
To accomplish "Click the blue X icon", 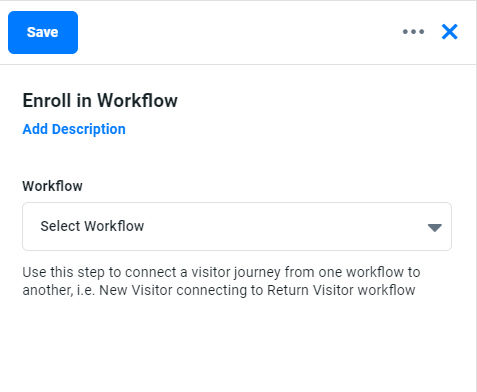I will pos(449,32).
